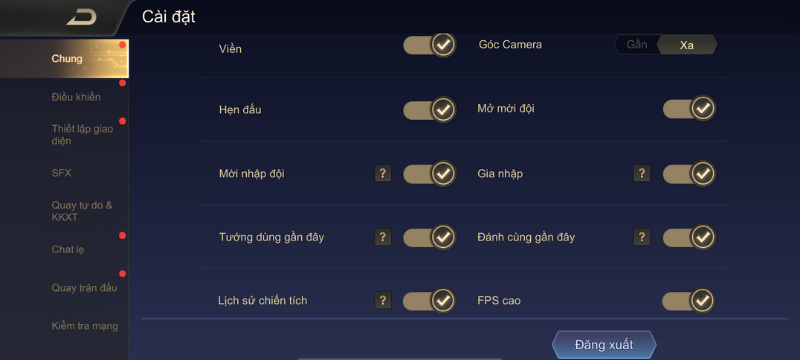Open the help icon beside Tướng dùng gần đây
Viewport: 800px width, 360px height.
point(383,237)
